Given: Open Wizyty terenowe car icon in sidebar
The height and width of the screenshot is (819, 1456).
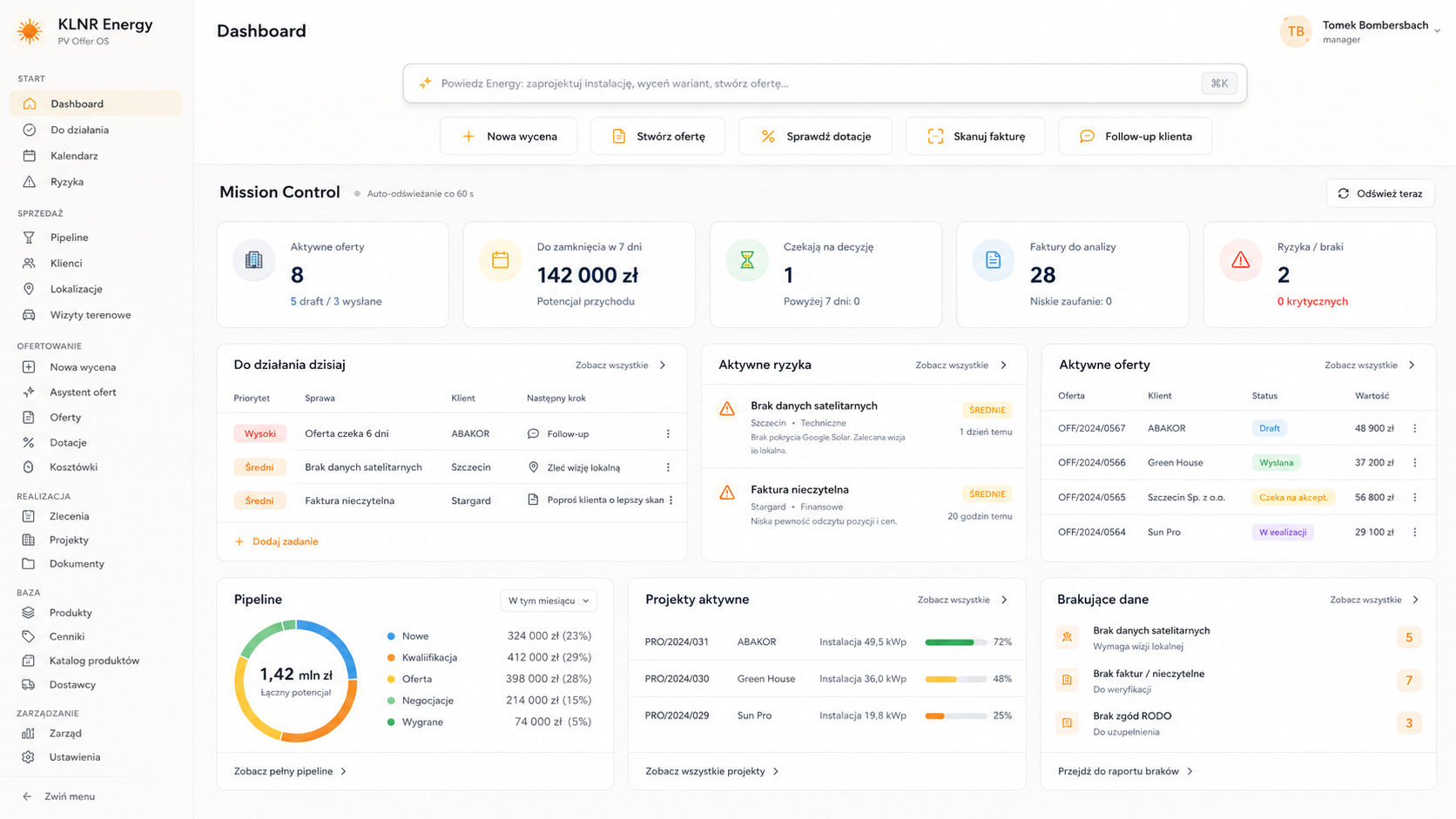Looking at the screenshot, I should pyautogui.click(x=29, y=315).
